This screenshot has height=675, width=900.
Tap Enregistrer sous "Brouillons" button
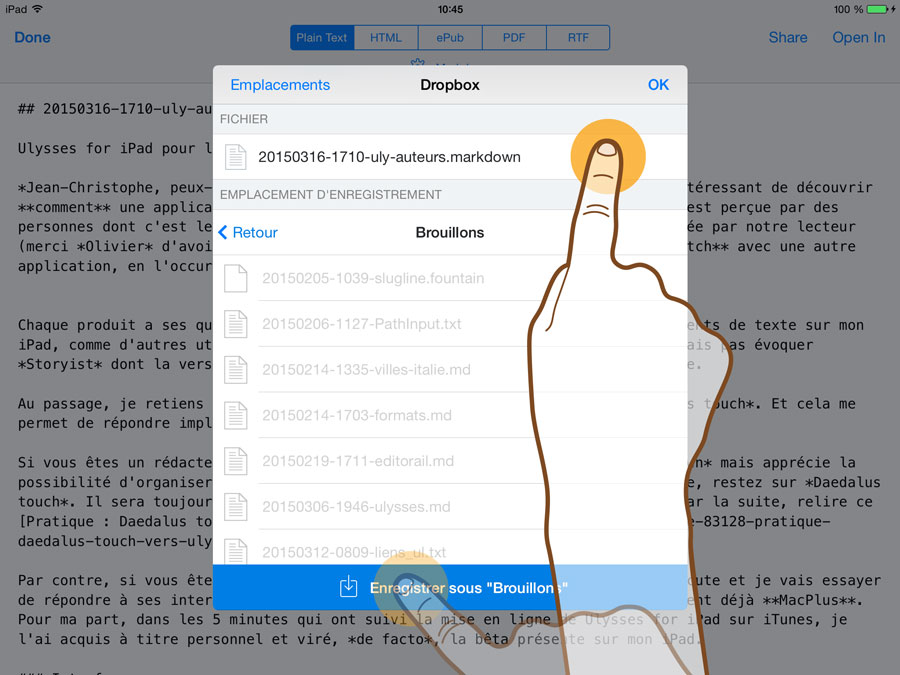(450, 588)
